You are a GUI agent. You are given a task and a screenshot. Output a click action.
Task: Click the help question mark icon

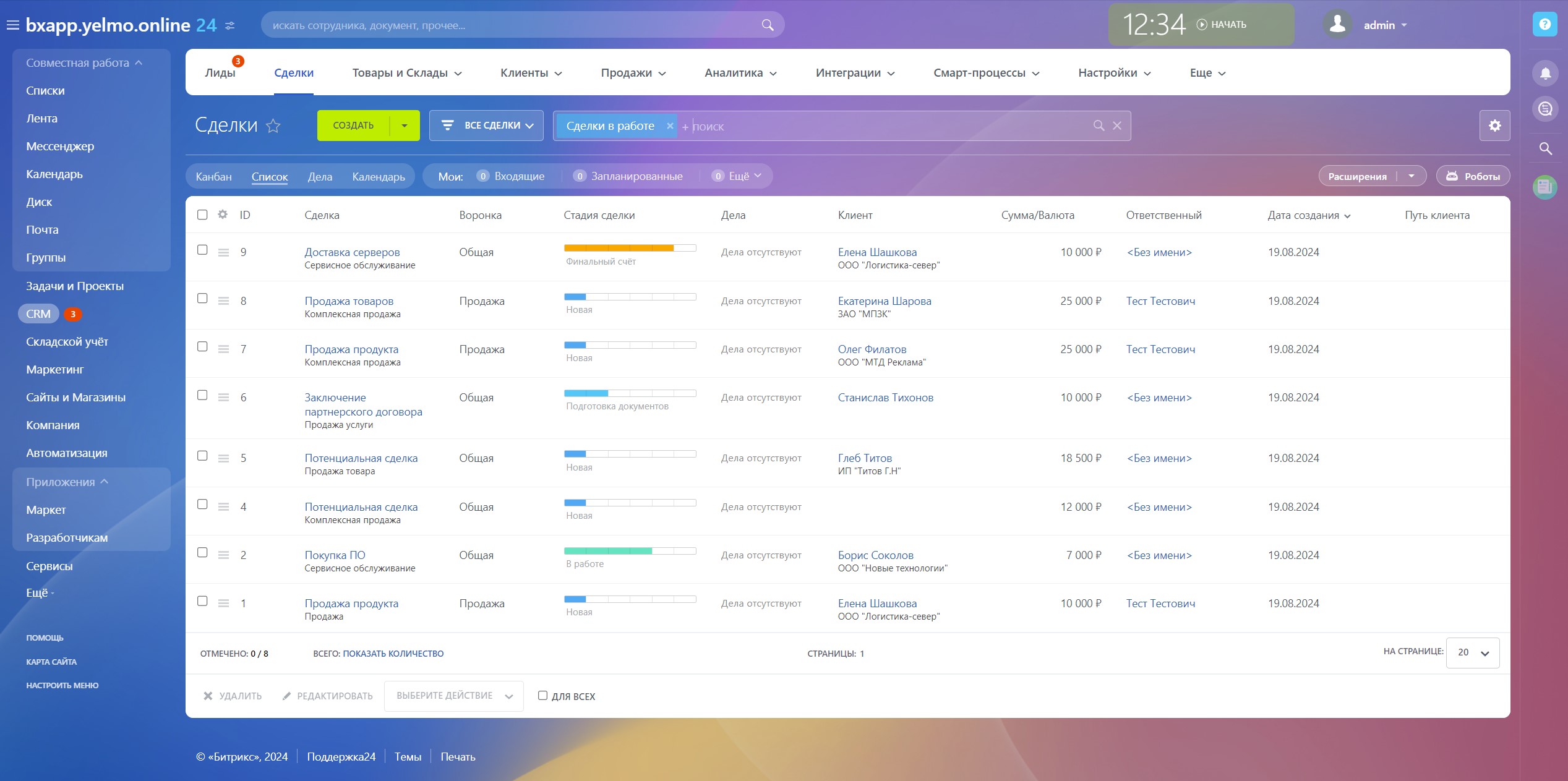click(x=1544, y=25)
